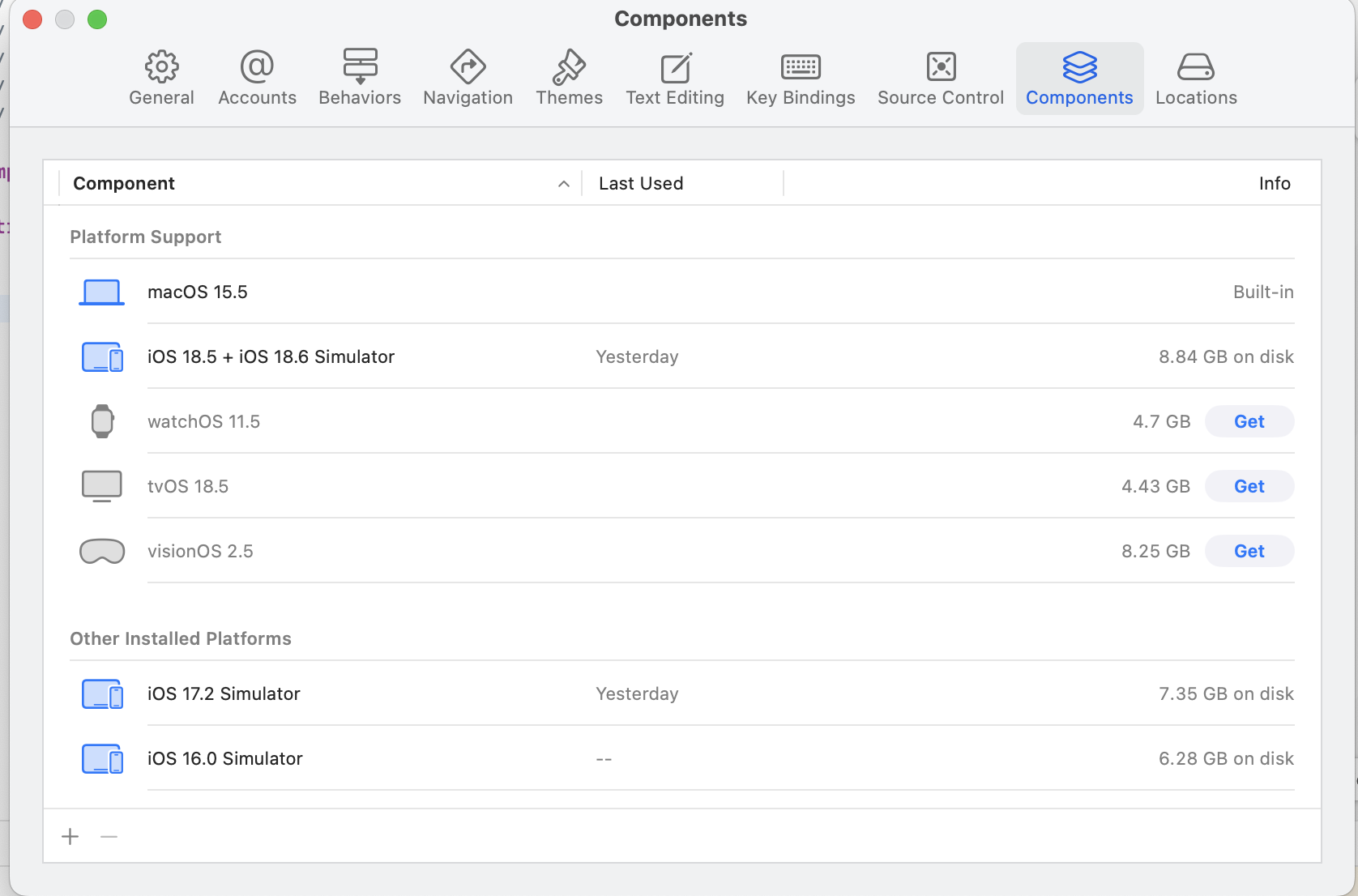Open the General settings gear icon
This screenshot has width=1358, height=896.
[x=162, y=66]
